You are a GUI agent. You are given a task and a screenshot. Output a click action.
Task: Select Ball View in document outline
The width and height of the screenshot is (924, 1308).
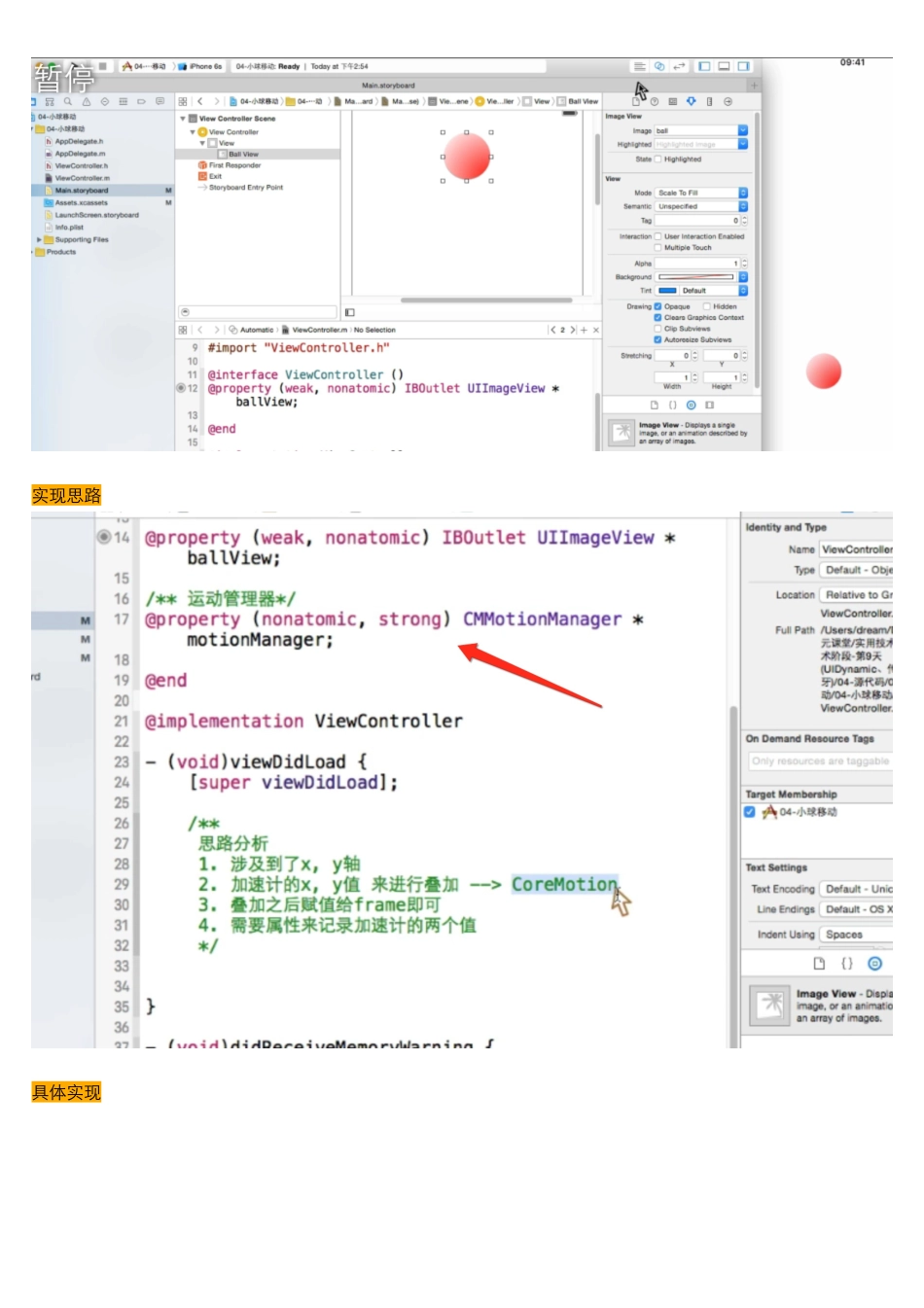point(243,154)
